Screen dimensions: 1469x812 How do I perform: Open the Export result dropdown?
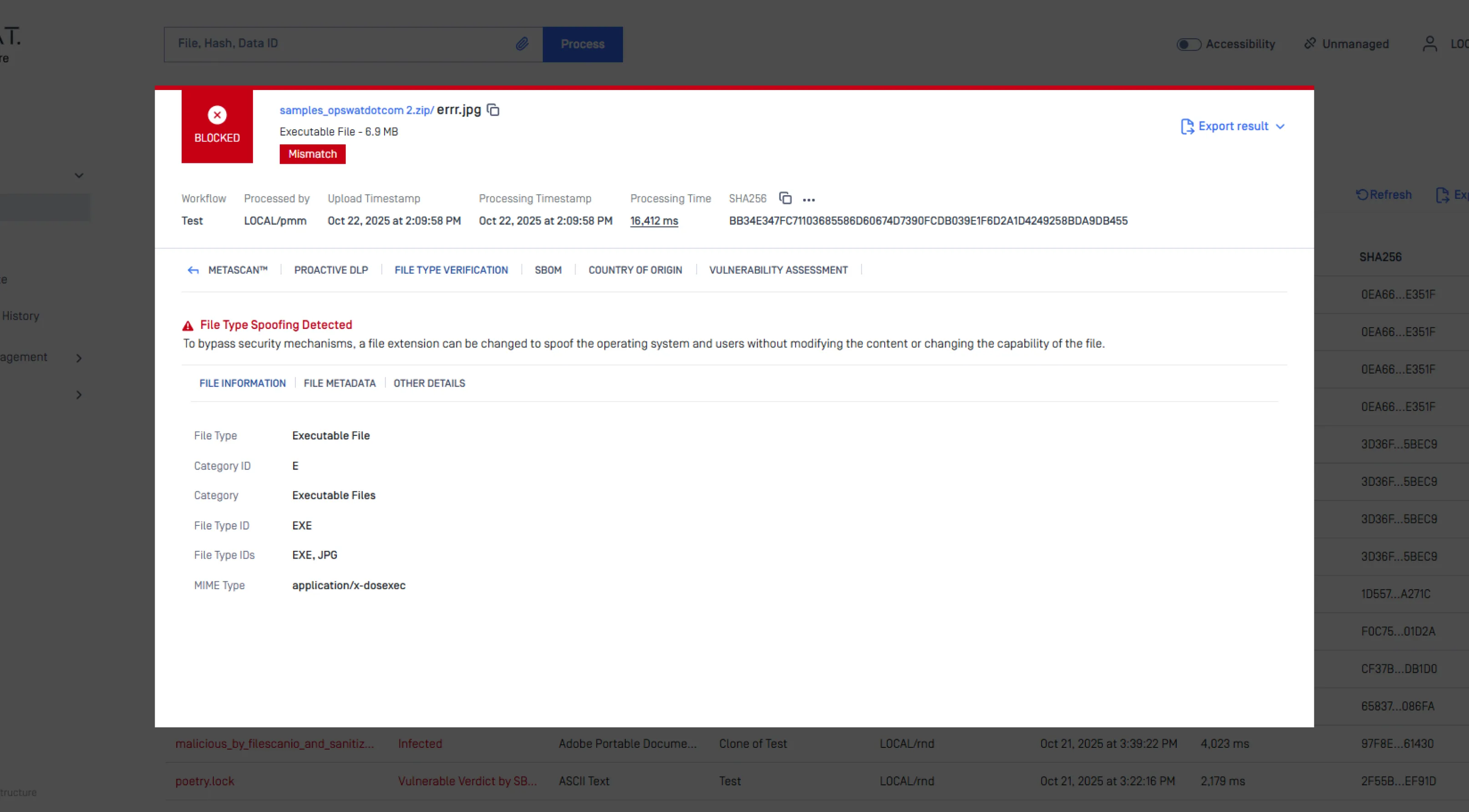(x=1232, y=126)
